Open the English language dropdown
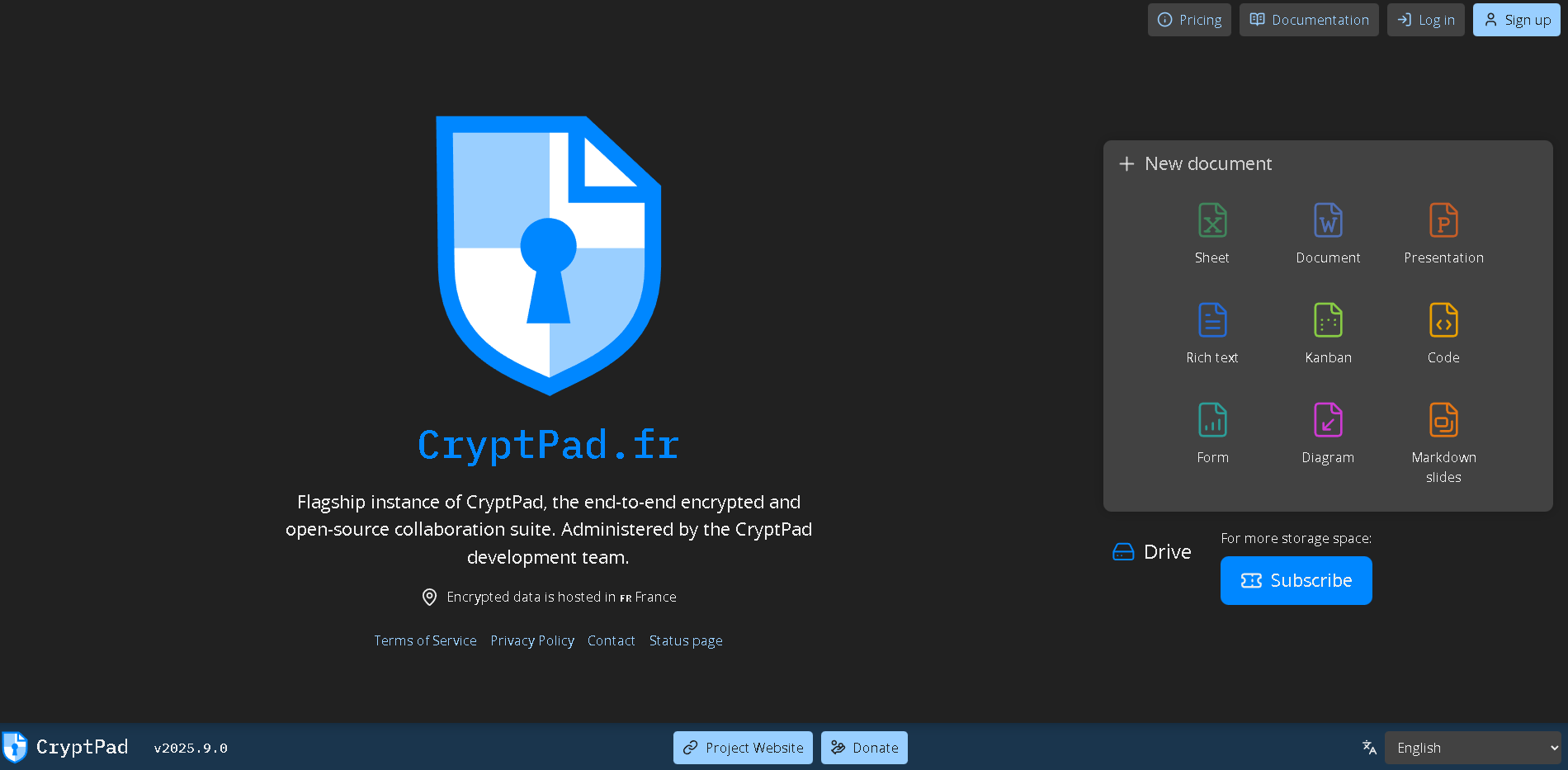This screenshot has width=1568, height=770. tap(1472, 748)
